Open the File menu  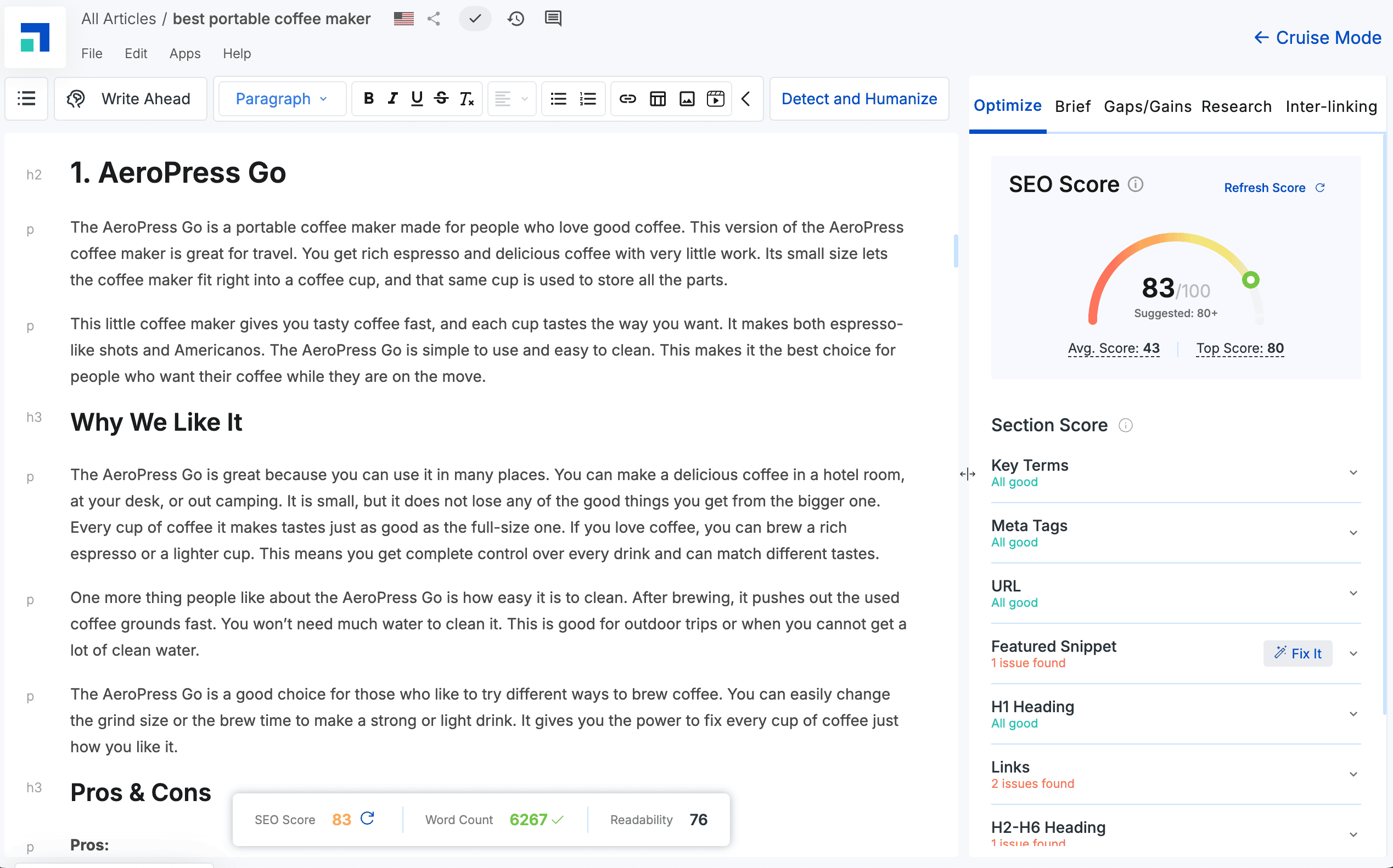point(92,53)
